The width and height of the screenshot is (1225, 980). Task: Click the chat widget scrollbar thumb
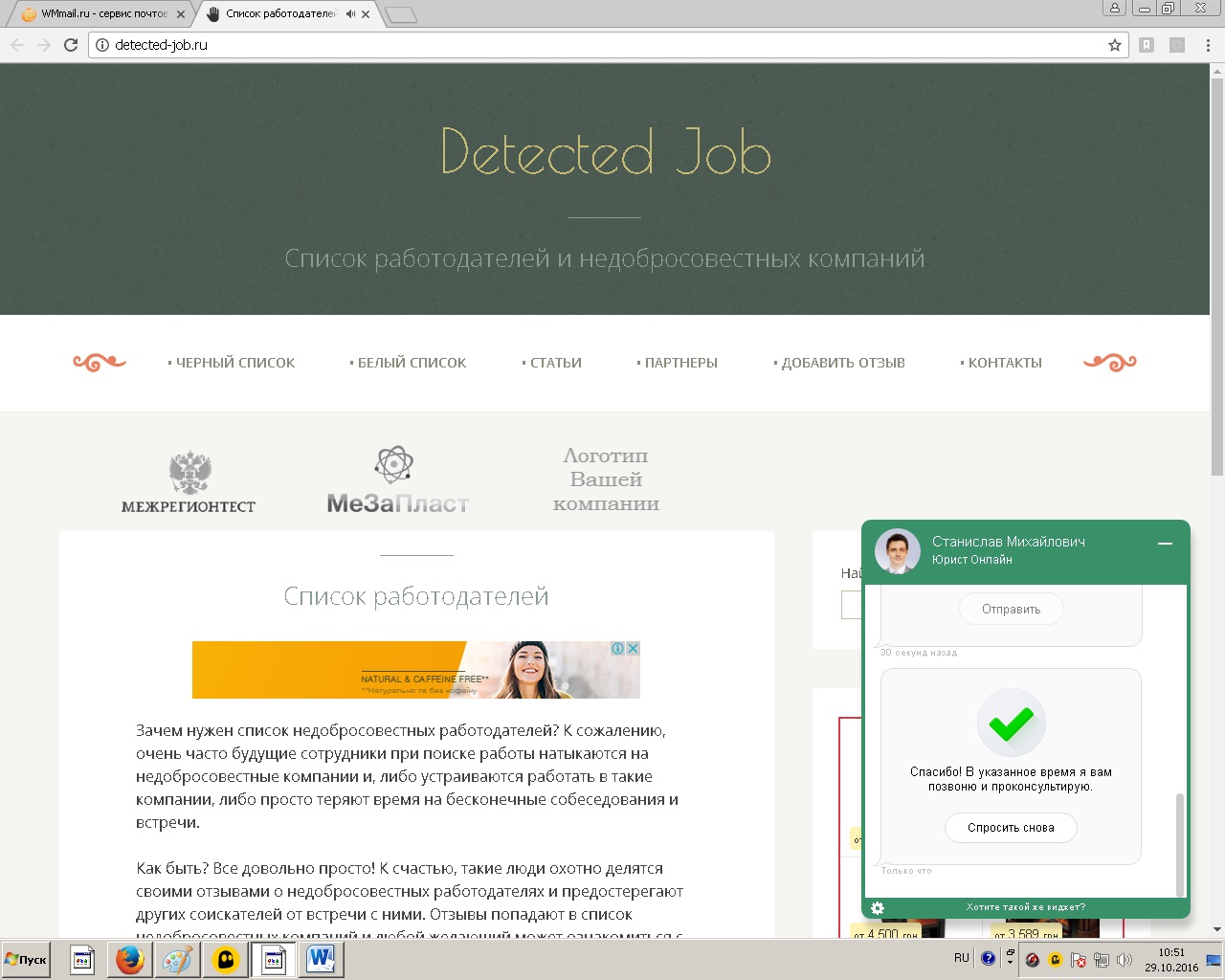(x=1180, y=843)
